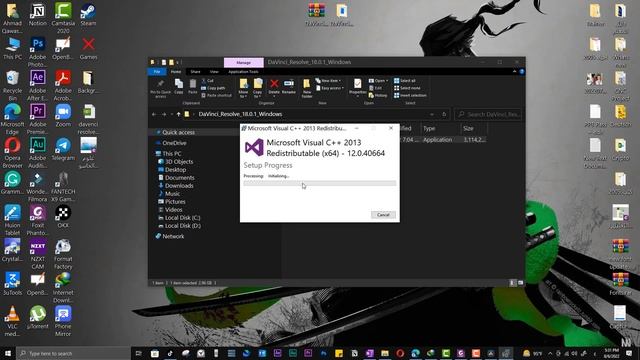Select OneDrive in the navigation pane
This screenshot has width=640, height=360.
pos(174,143)
